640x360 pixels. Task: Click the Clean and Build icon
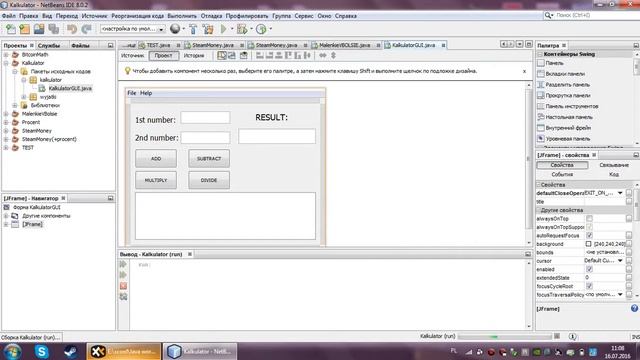(208, 29)
